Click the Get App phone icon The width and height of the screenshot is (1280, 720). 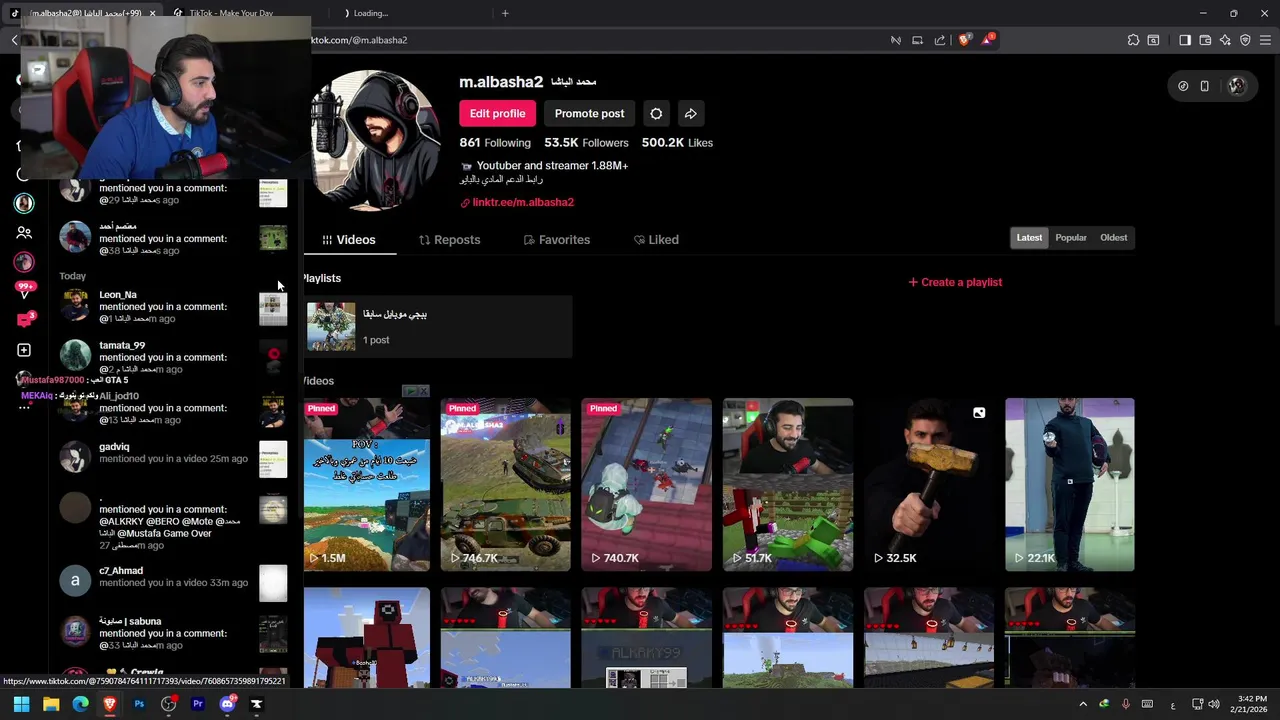tap(1205, 86)
